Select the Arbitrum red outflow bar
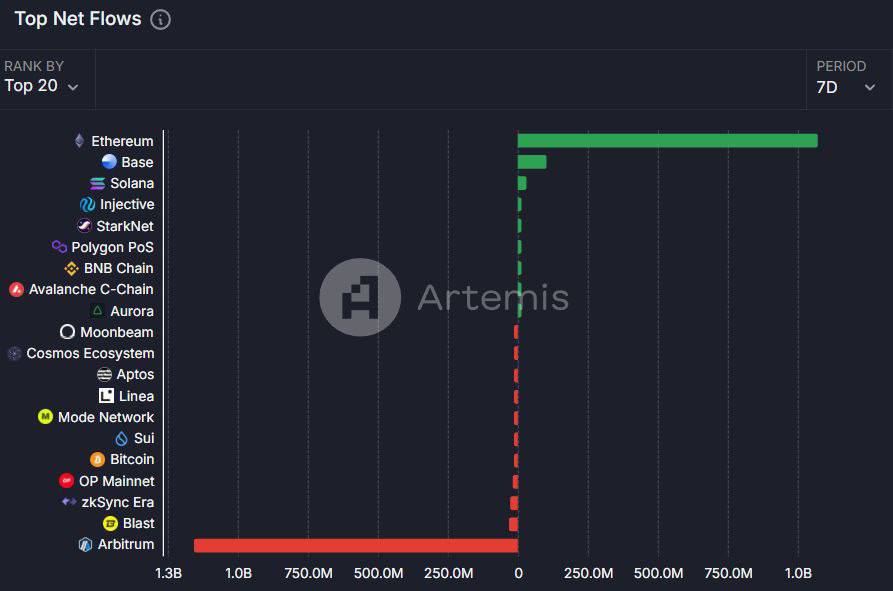893x591 pixels. (356, 545)
